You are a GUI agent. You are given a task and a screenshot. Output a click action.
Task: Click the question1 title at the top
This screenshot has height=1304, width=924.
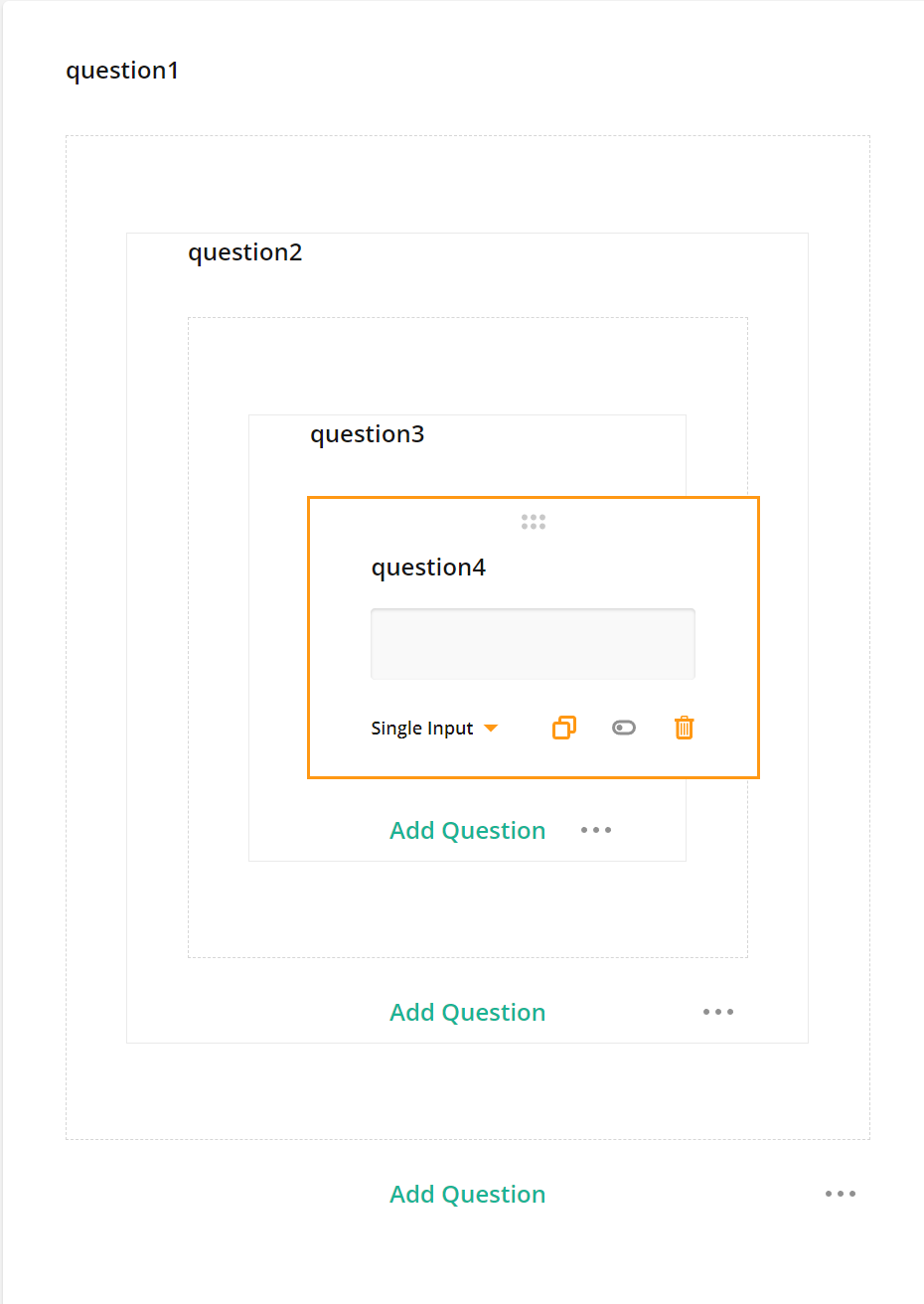point(122,71)
